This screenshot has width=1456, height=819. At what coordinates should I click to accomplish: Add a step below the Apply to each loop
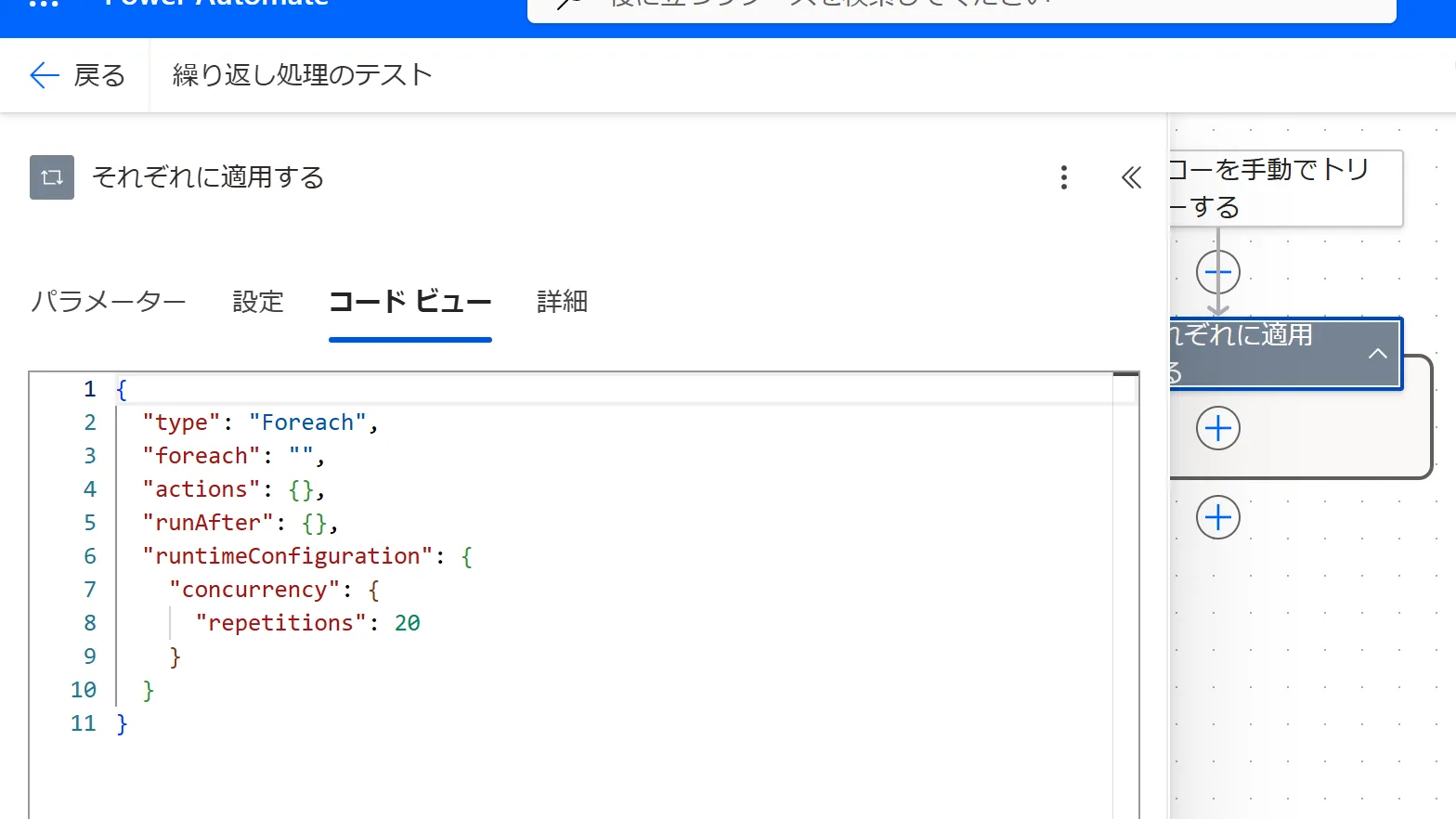tap(1218, 517)
